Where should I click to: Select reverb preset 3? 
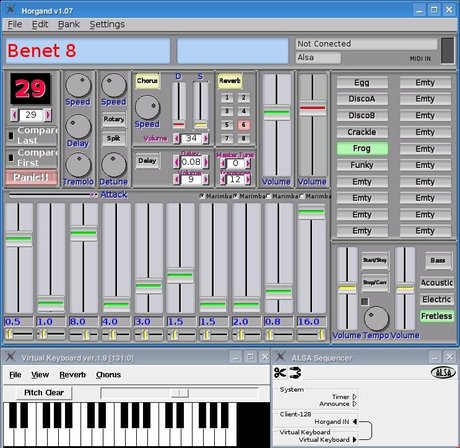[227, 111]
